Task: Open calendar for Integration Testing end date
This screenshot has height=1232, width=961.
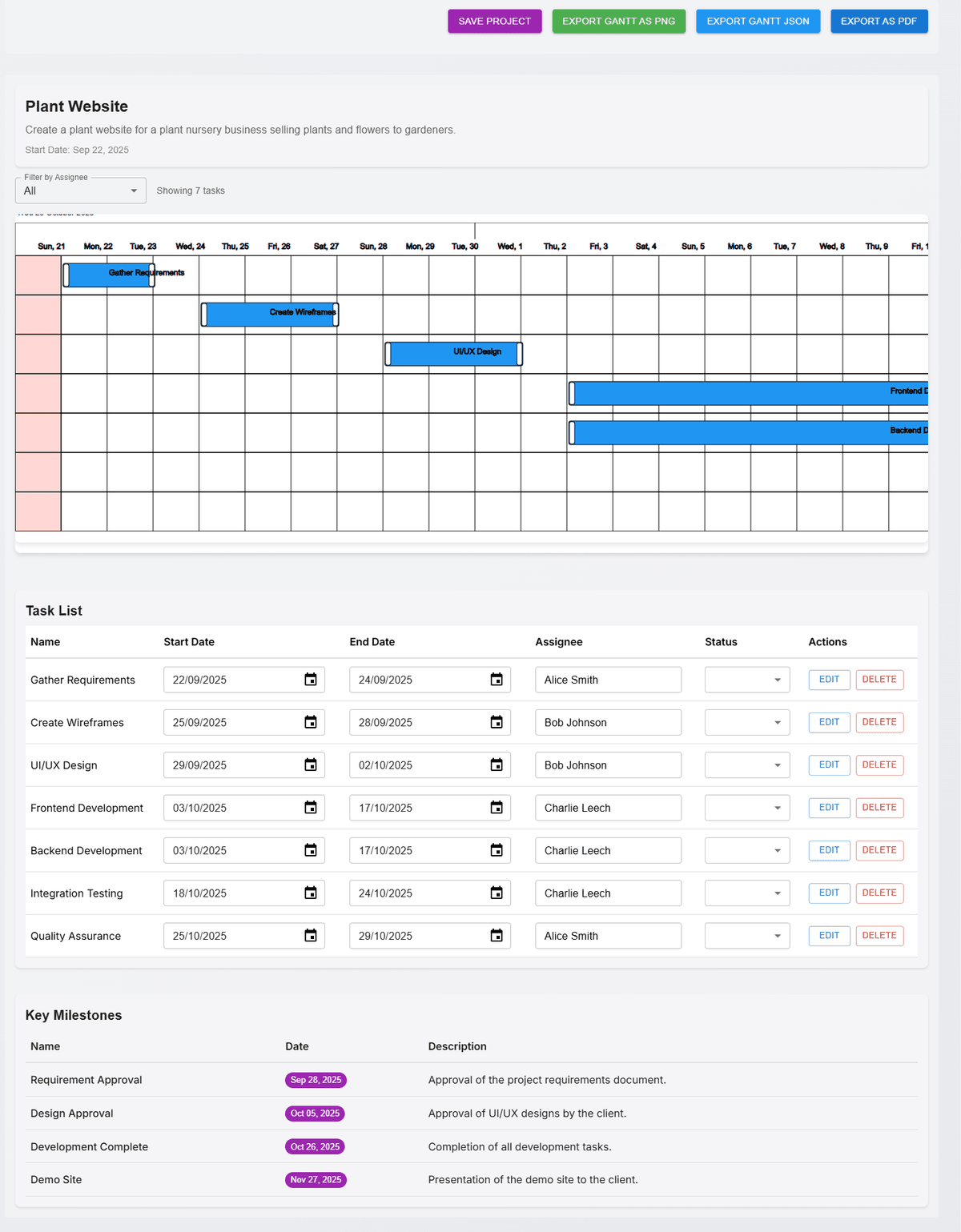Action: pyautogui.click(x=497, y=893)
